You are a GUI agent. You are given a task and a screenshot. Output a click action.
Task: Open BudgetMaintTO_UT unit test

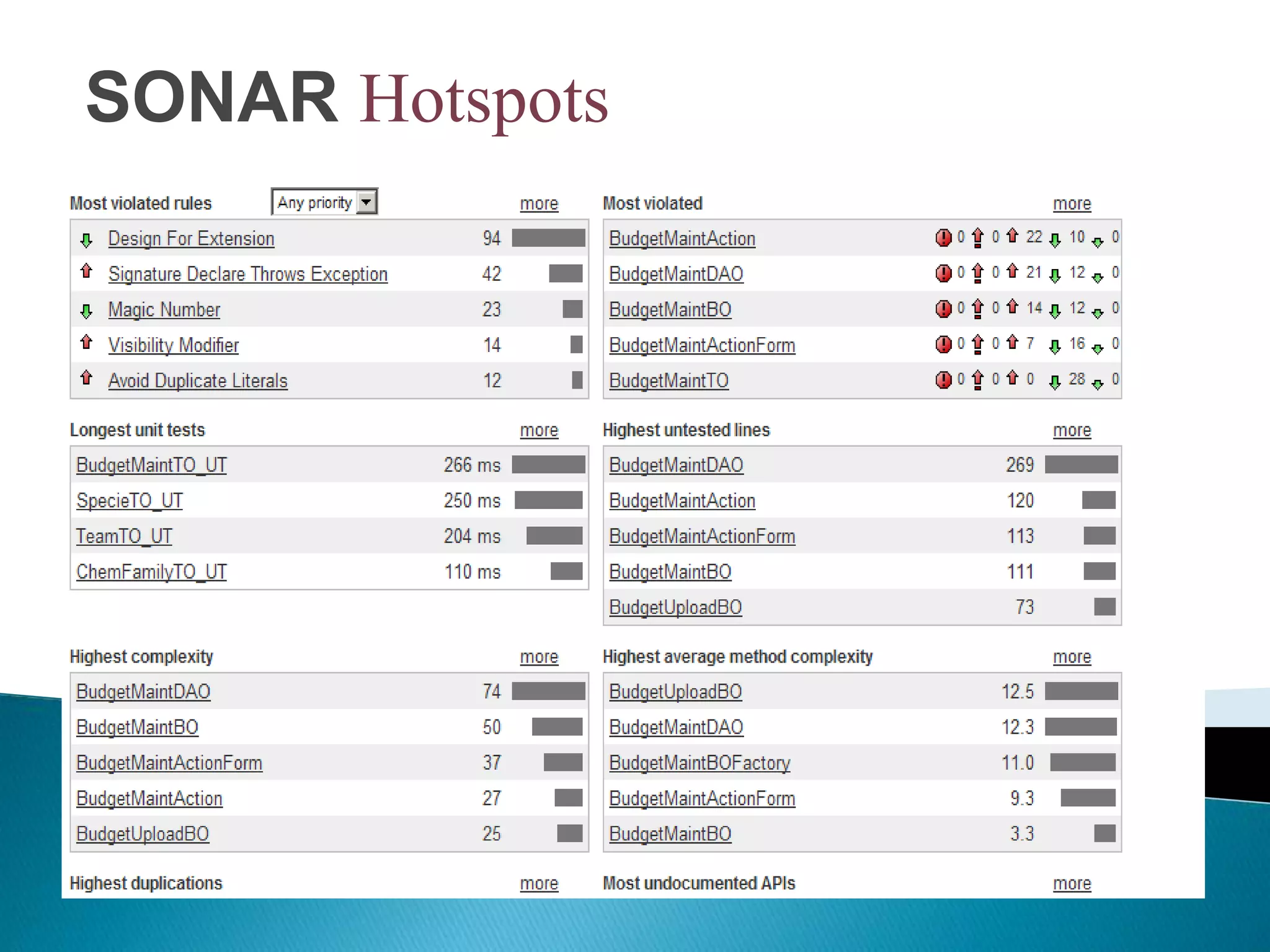click(151, 465)
